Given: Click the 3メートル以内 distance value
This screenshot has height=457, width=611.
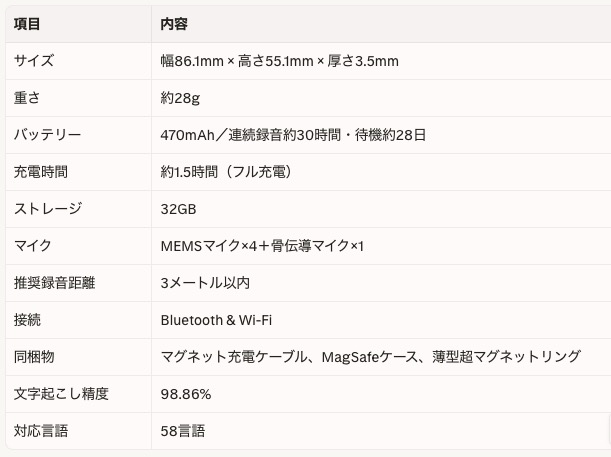Looking at the screenshot, I should 205,283.
